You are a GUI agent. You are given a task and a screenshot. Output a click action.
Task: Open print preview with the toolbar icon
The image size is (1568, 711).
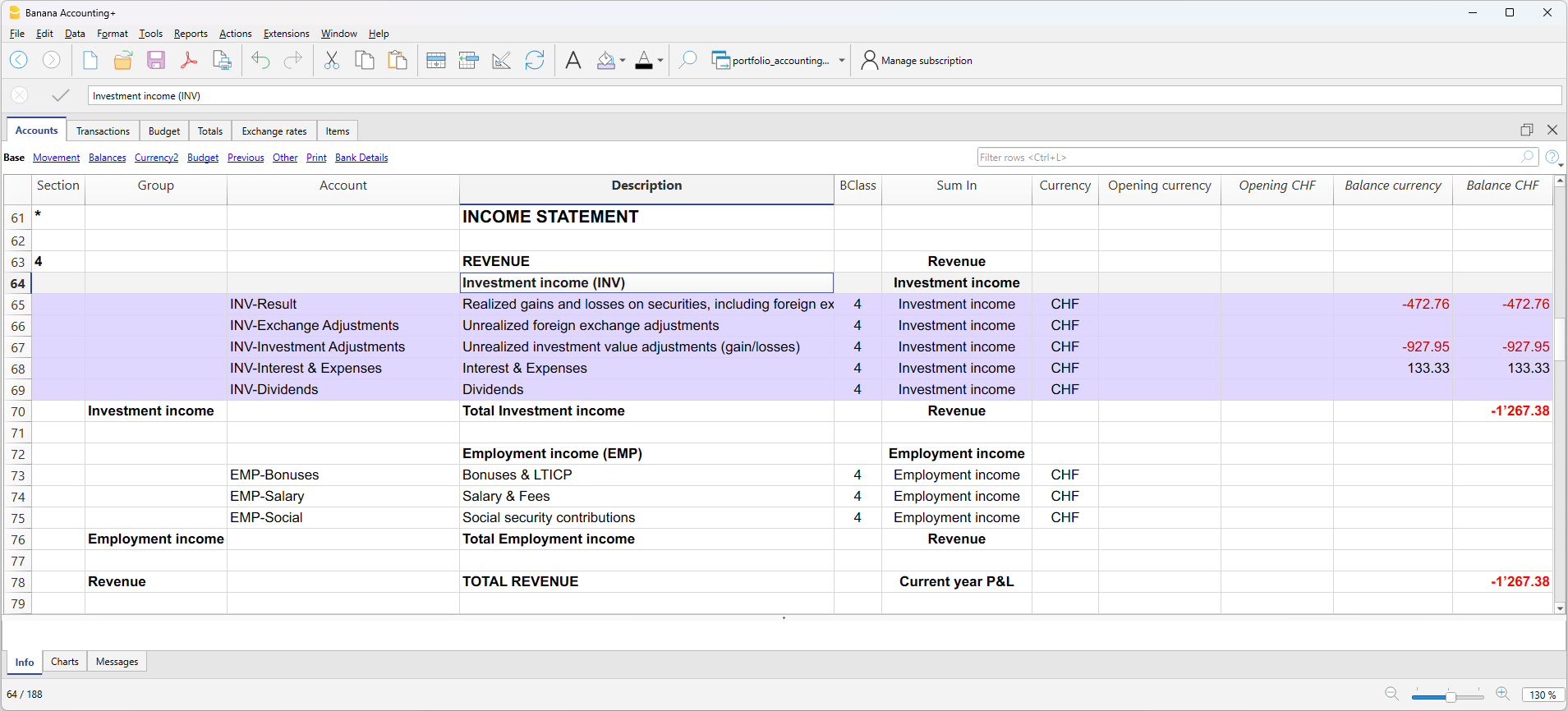222,60
